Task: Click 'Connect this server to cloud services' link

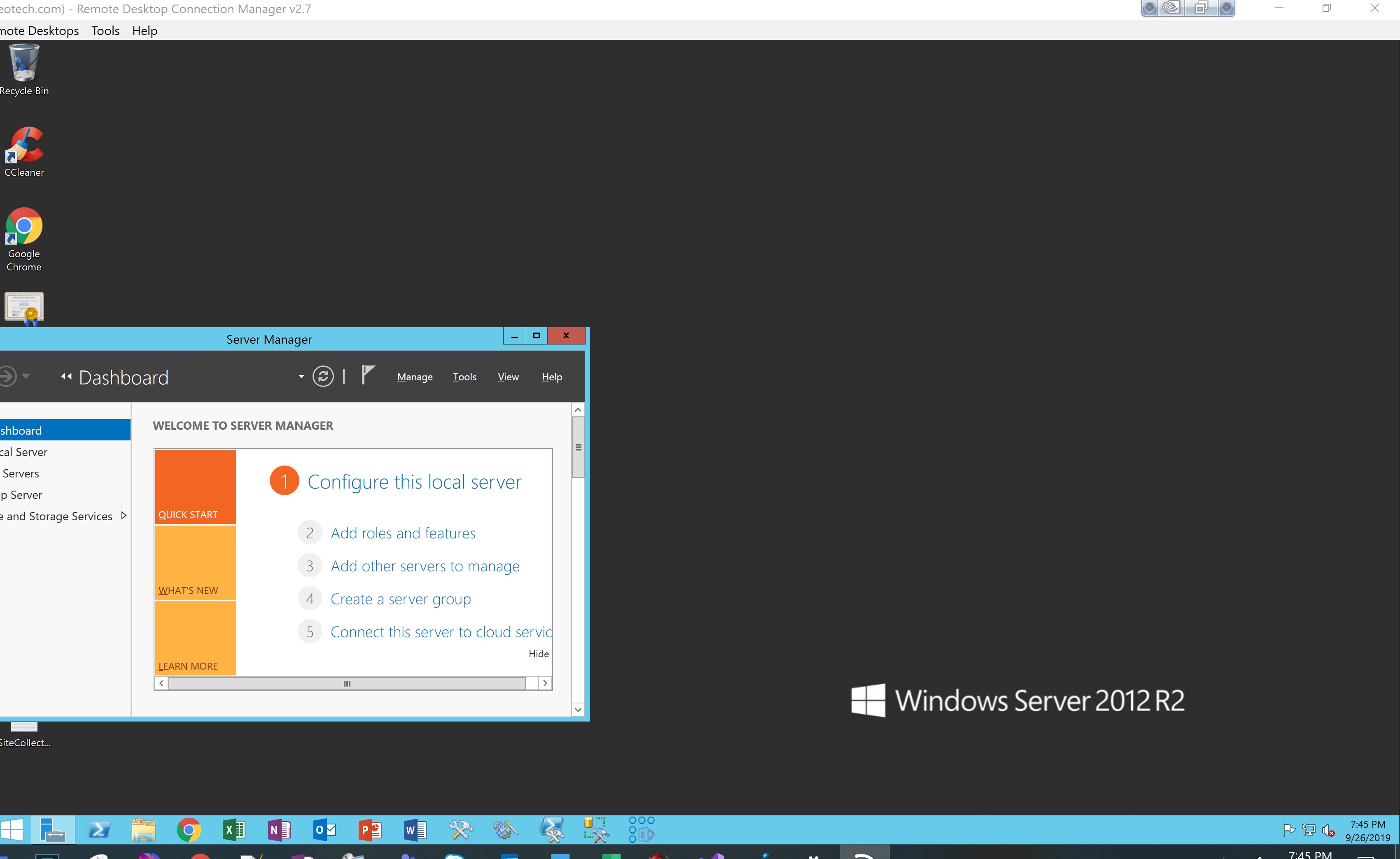Action: point(441,632)
